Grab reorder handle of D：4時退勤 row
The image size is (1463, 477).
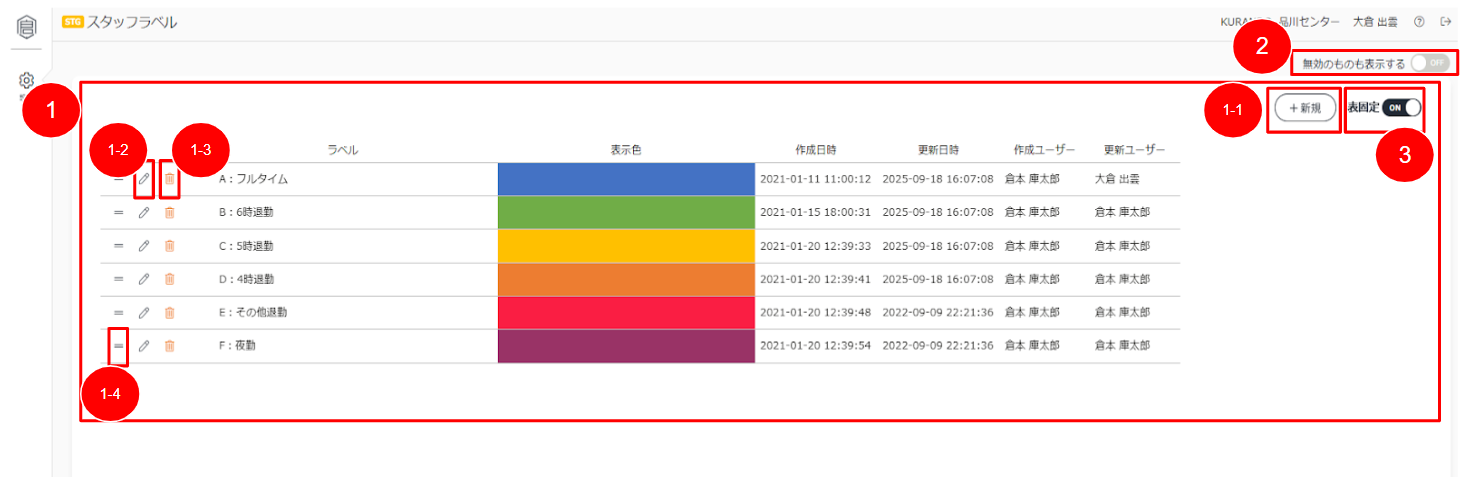118,279
